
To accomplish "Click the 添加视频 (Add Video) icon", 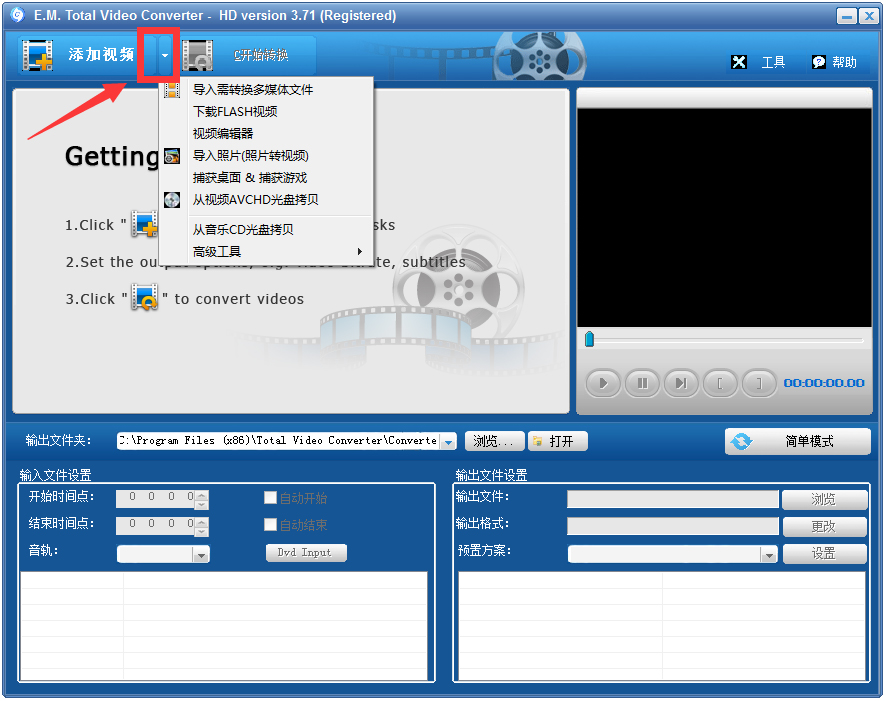I will (37, 55).
